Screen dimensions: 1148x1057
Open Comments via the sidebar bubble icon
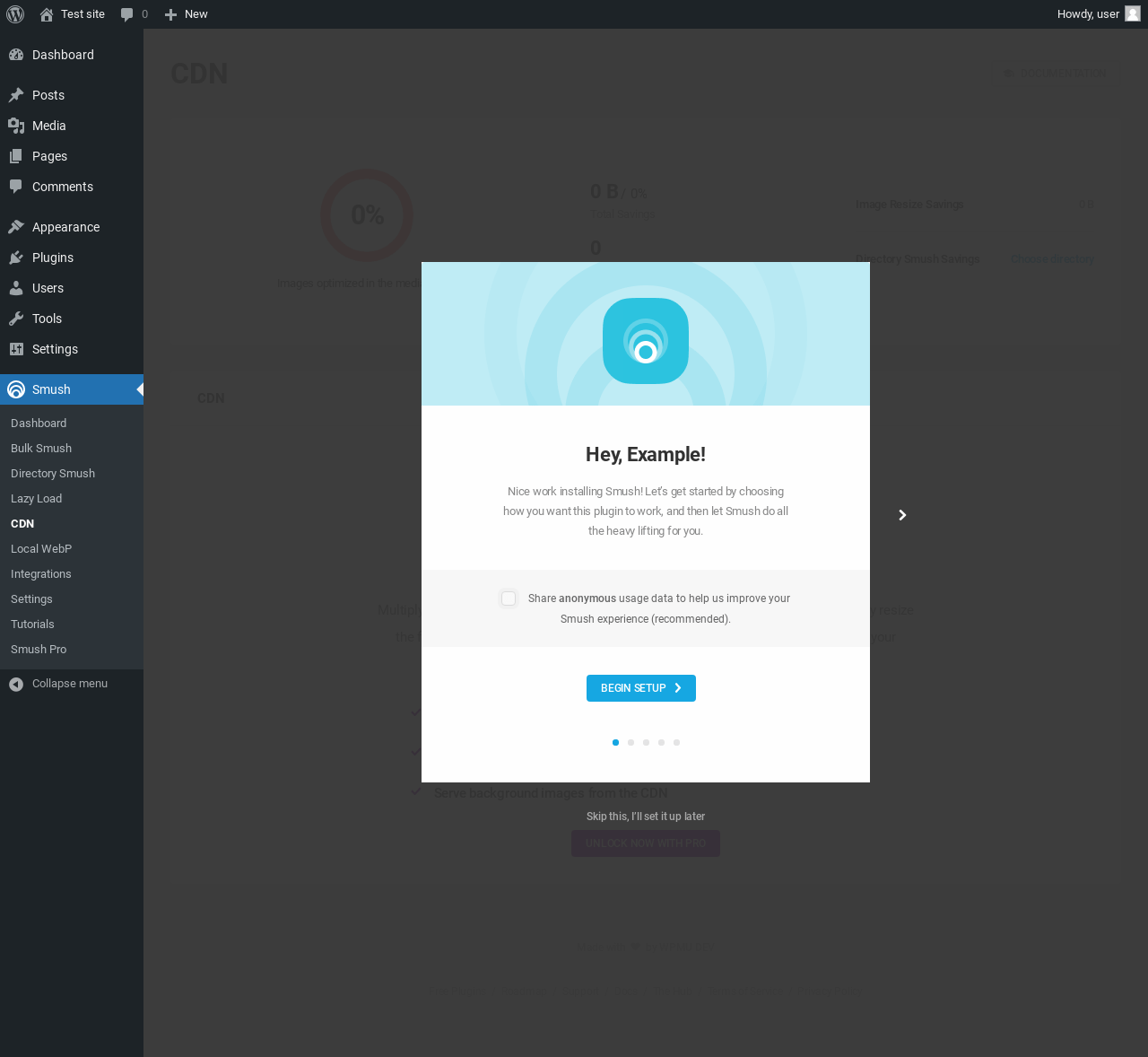point(16,187)
